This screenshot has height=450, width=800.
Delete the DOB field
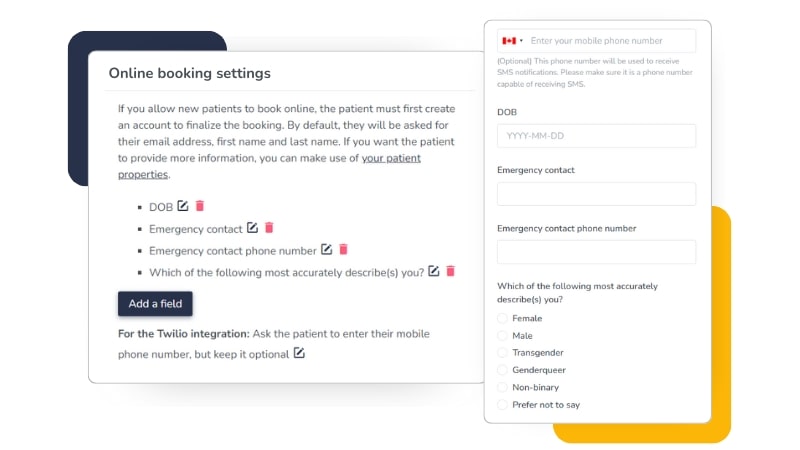(x=200, y=206)
